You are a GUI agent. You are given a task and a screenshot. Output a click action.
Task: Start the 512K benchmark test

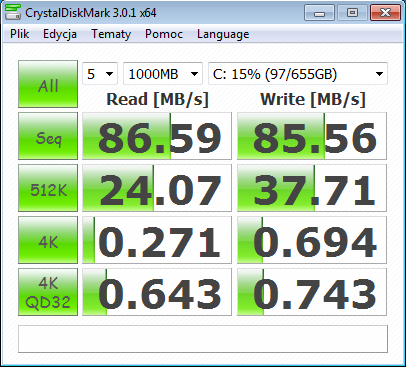coord(48,188)
